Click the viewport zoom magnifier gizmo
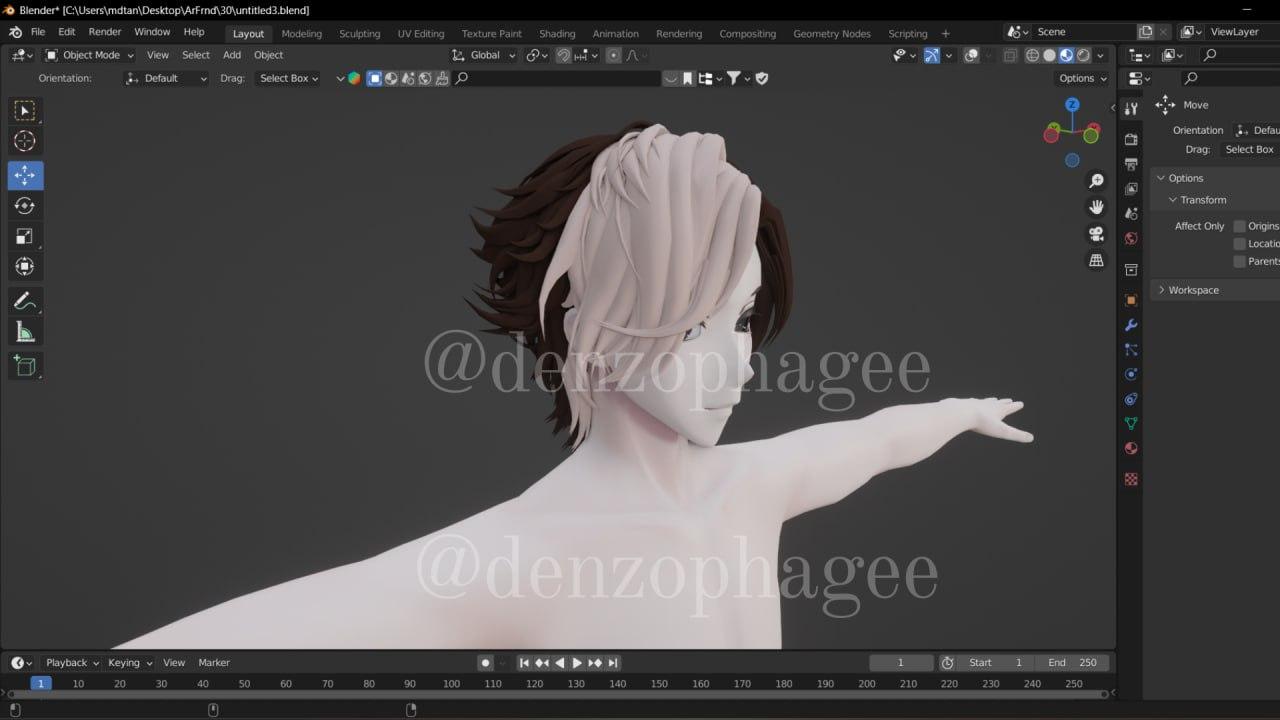 [1096, 181]
